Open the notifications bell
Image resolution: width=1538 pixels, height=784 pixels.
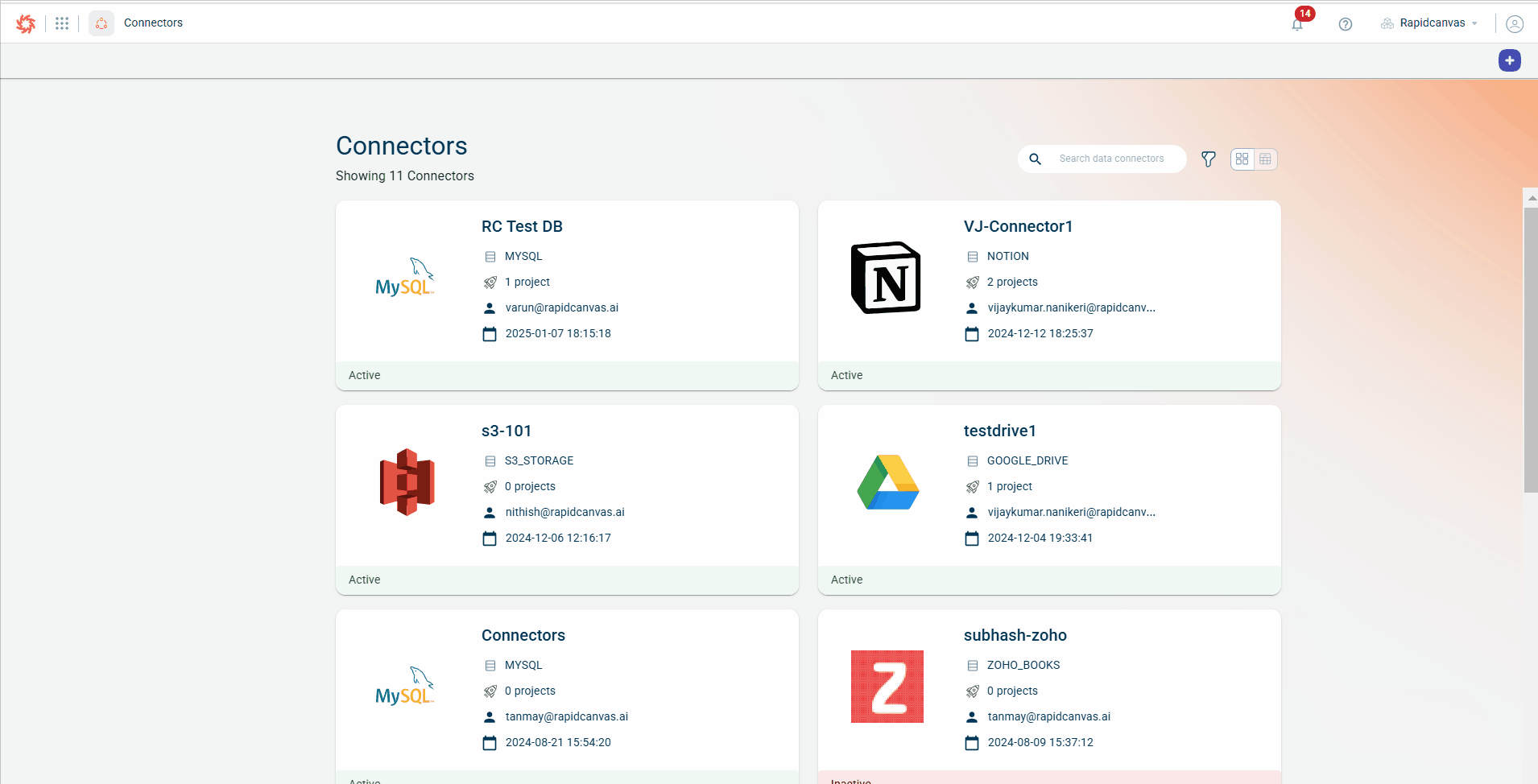point(1297,24)
